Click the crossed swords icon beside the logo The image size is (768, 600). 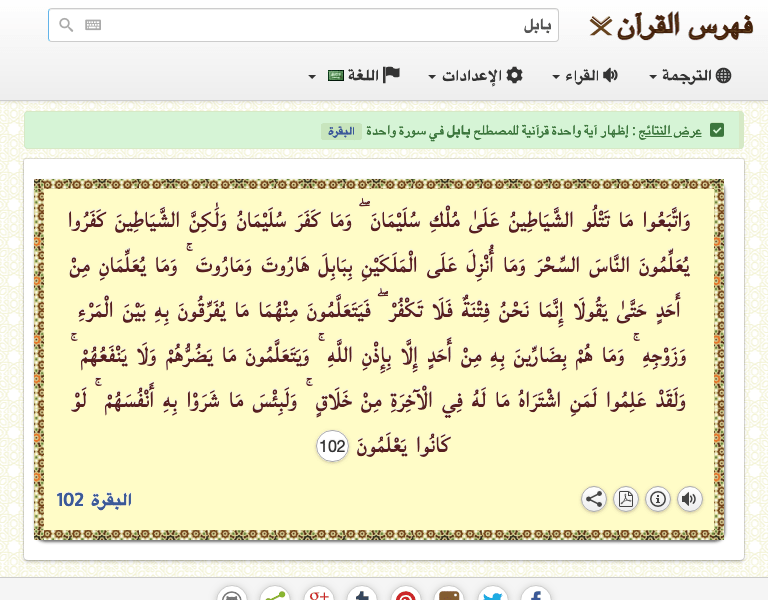coord(600,26)
